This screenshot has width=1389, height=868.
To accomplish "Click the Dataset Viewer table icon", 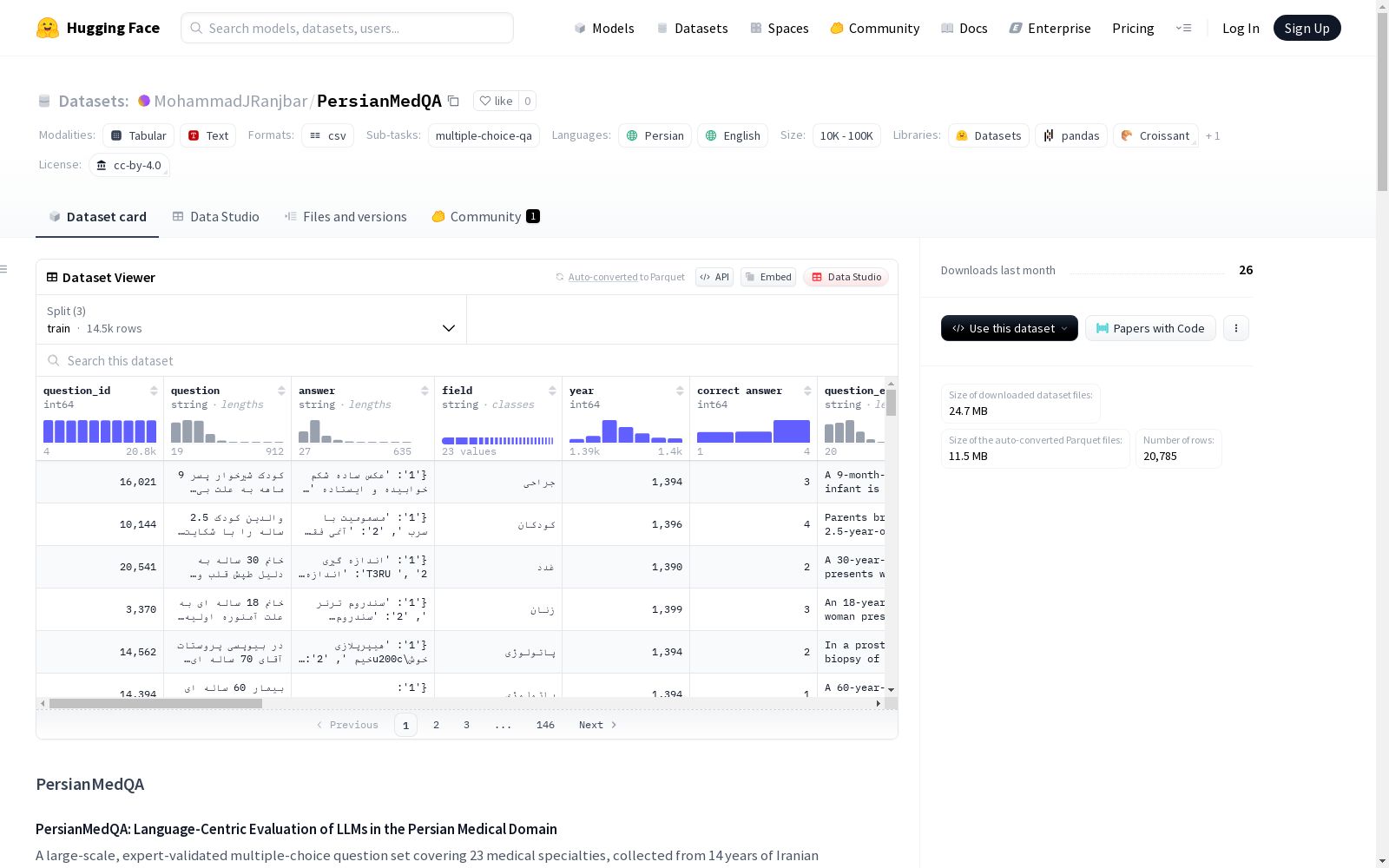I will pos(52,277).
